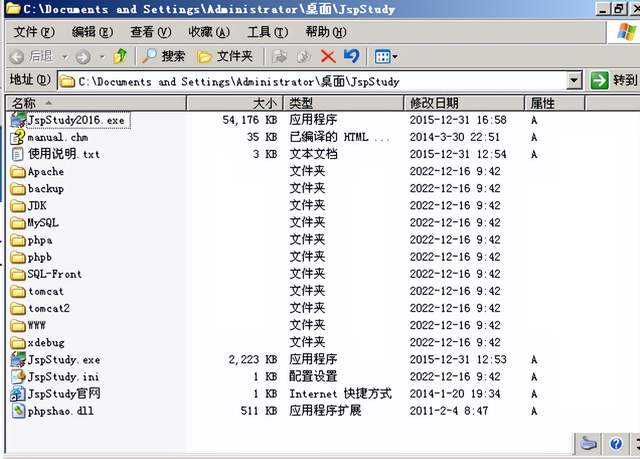This screenshot has width=640, height=459.
Task: Click the 54,176 KB size cell
Action: pyautogui.click(x=250, y=120)
